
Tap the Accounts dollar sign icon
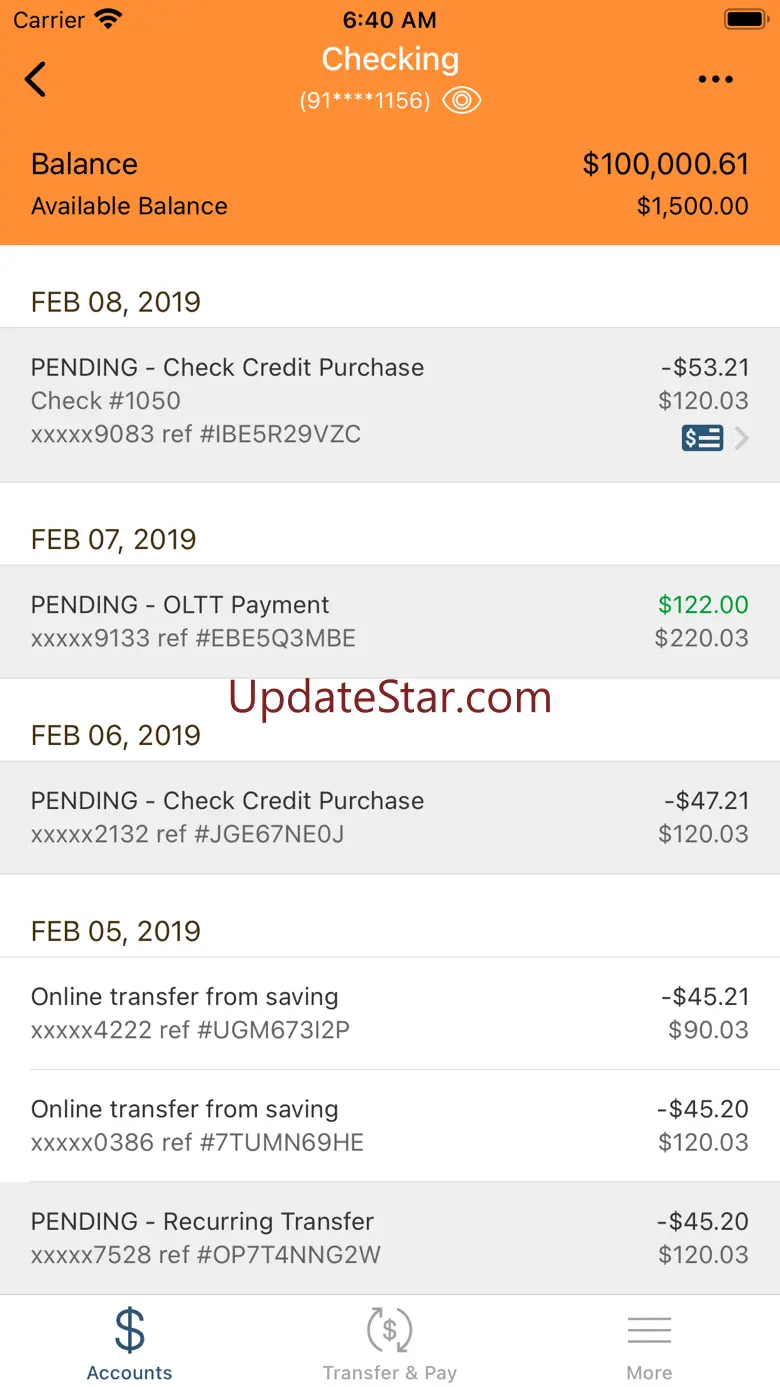coord(130,1330)
